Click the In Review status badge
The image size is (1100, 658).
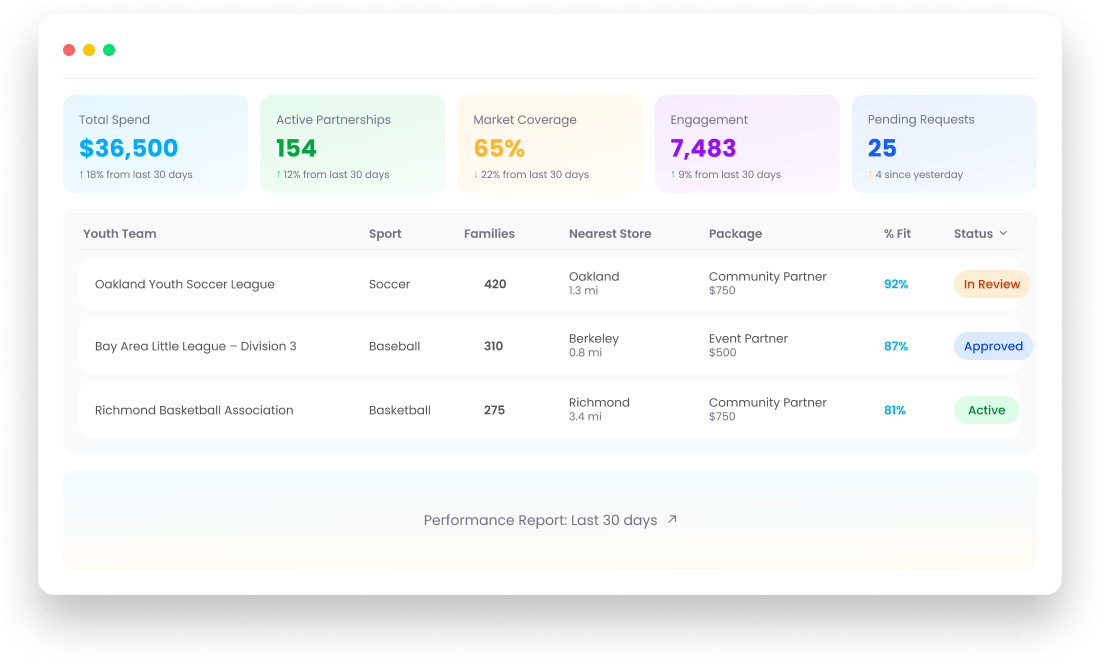[991, 284]
